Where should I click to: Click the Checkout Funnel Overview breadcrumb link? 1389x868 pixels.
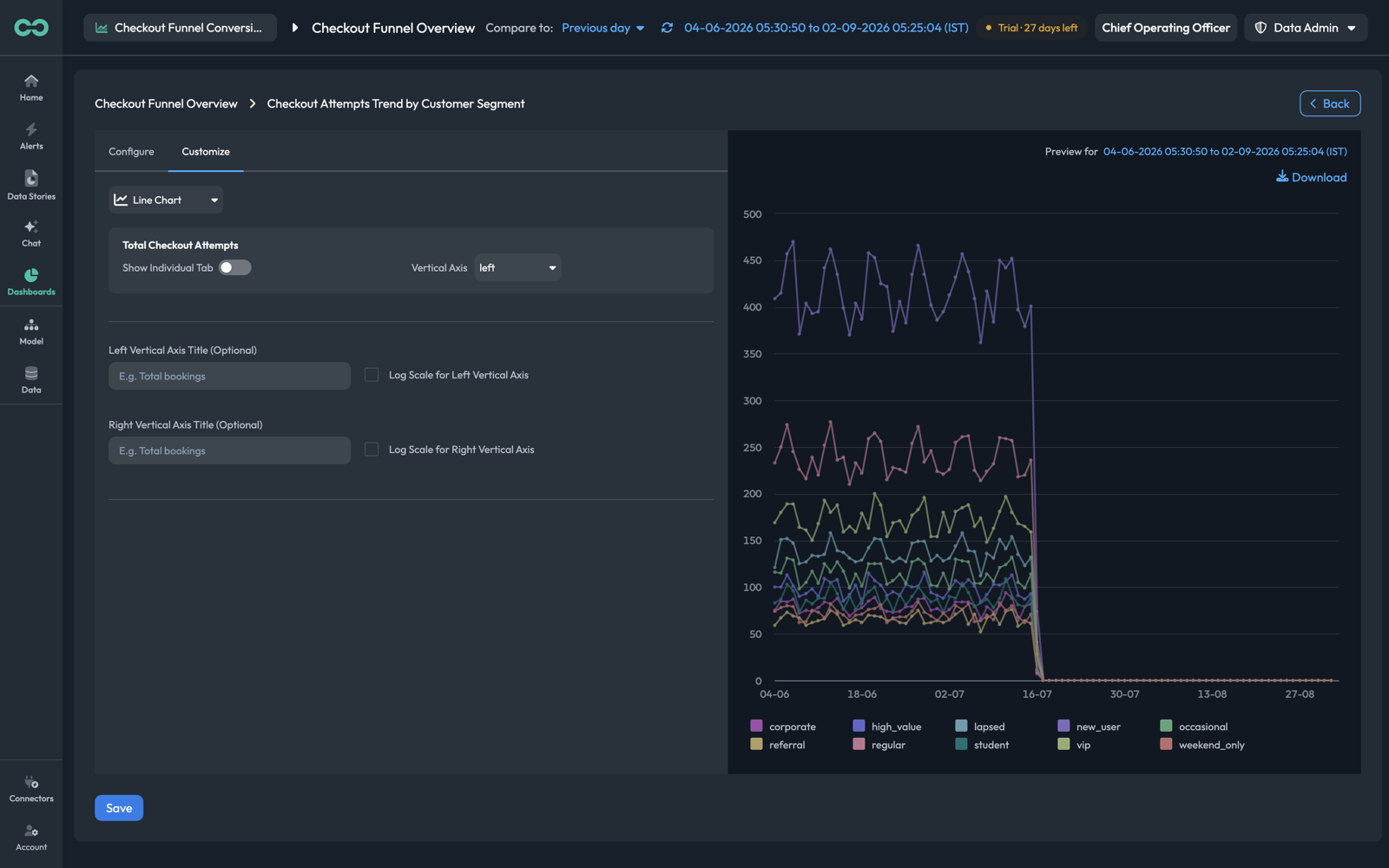pos(166,103)
